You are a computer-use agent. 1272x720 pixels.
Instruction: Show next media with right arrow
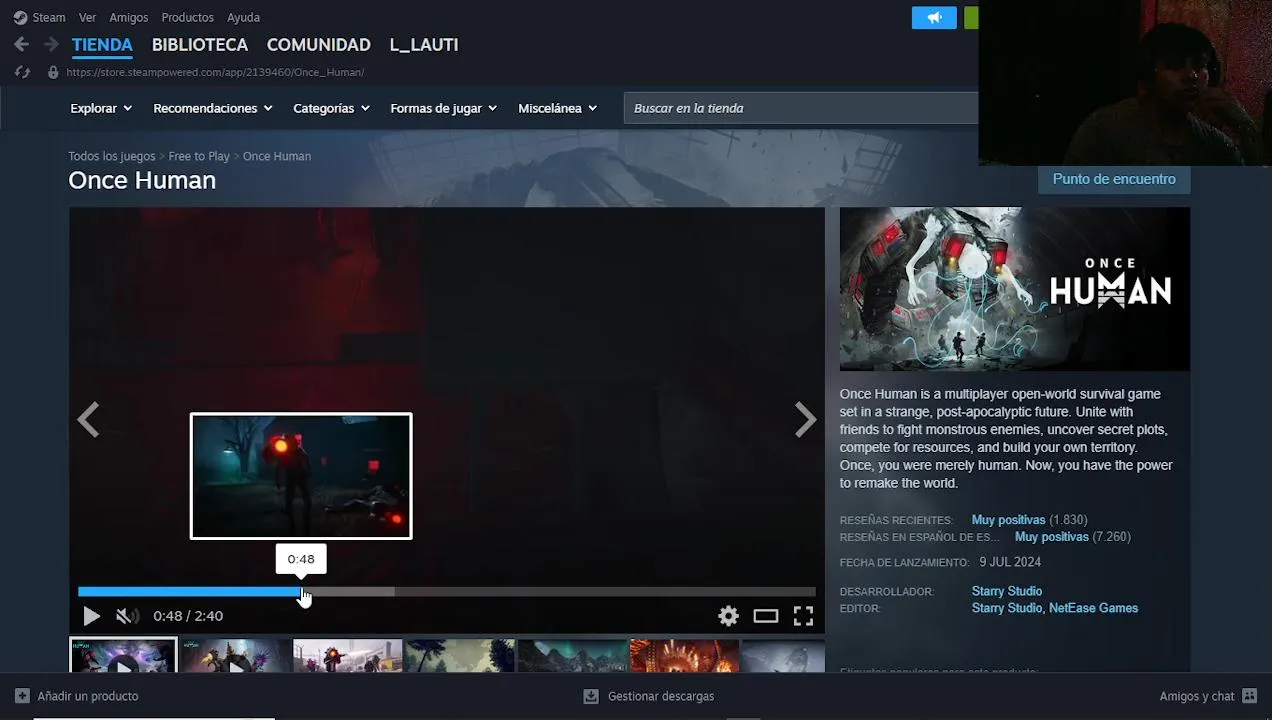pyautogui.click(x=805, y=420)
